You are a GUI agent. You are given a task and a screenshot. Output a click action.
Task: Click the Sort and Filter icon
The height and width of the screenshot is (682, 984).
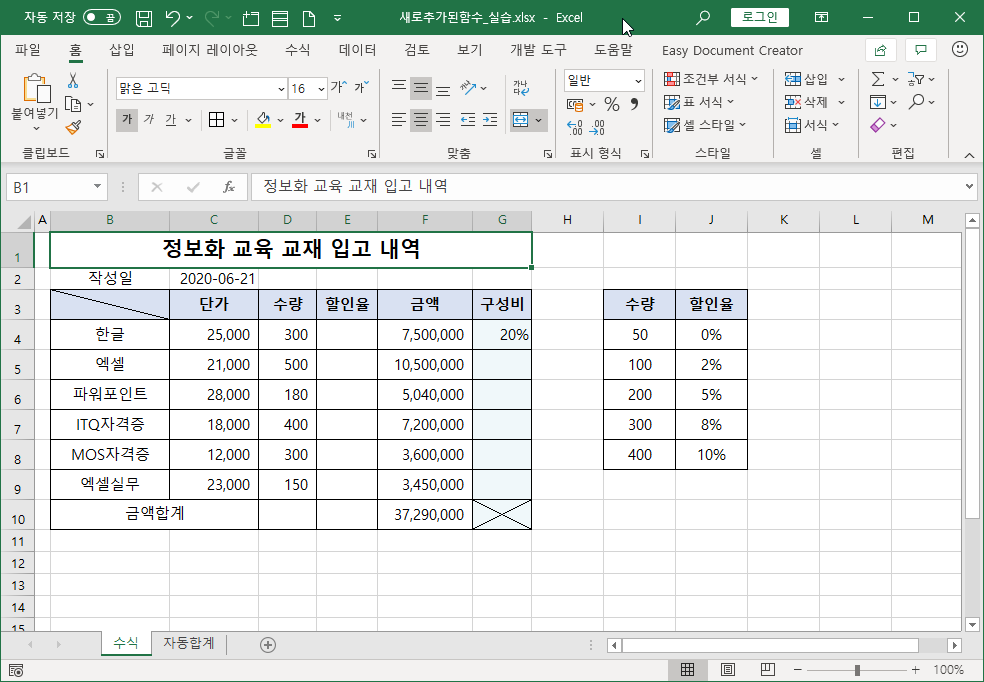pyautogui.click(x=916, y=79)
